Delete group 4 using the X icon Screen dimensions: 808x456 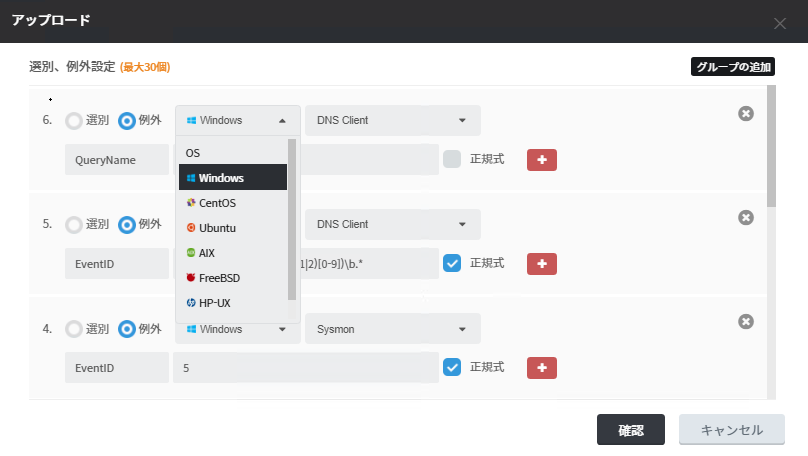[745, 322]
